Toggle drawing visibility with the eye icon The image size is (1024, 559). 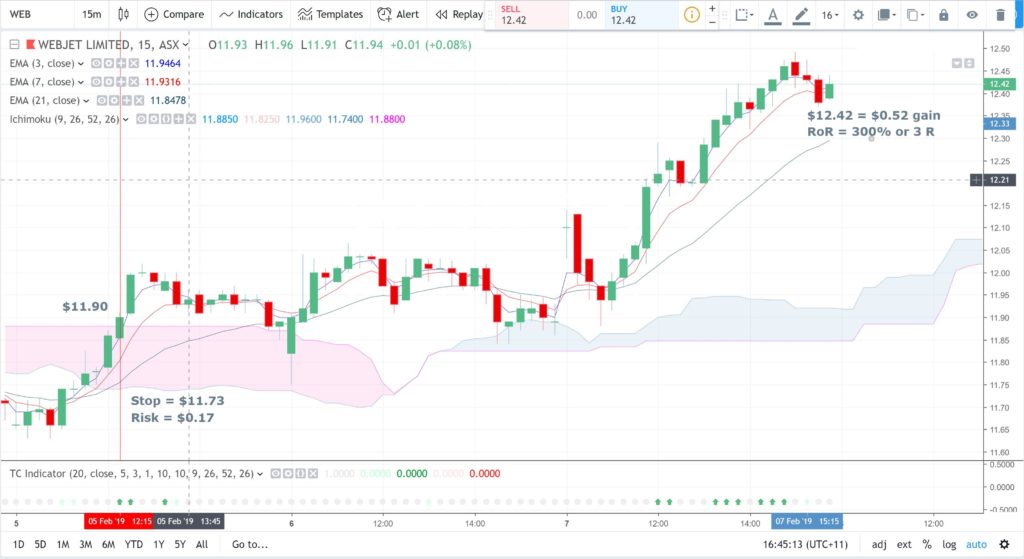point(972,15)
